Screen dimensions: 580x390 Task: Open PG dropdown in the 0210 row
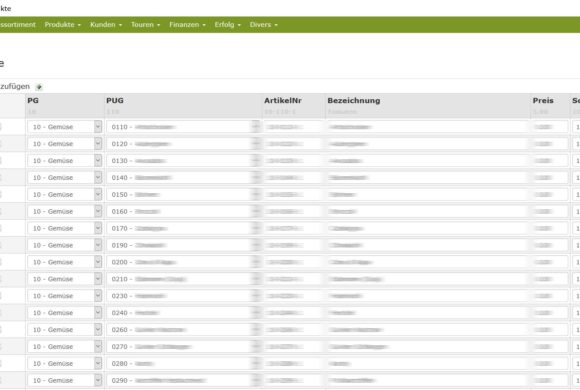[64, 279]
